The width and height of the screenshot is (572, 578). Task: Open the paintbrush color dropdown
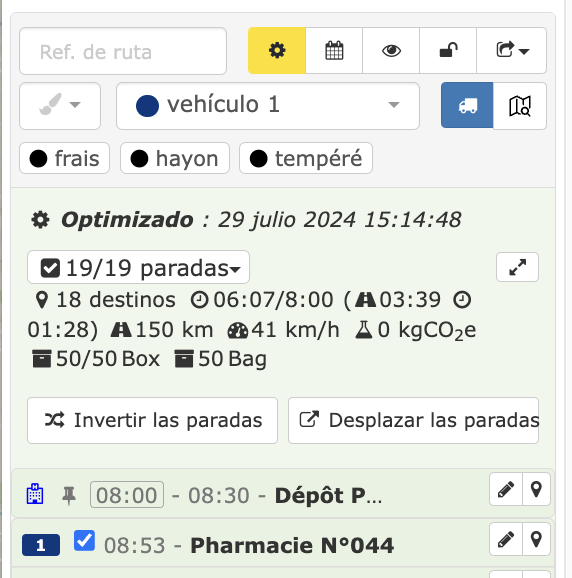coord(60,106)
